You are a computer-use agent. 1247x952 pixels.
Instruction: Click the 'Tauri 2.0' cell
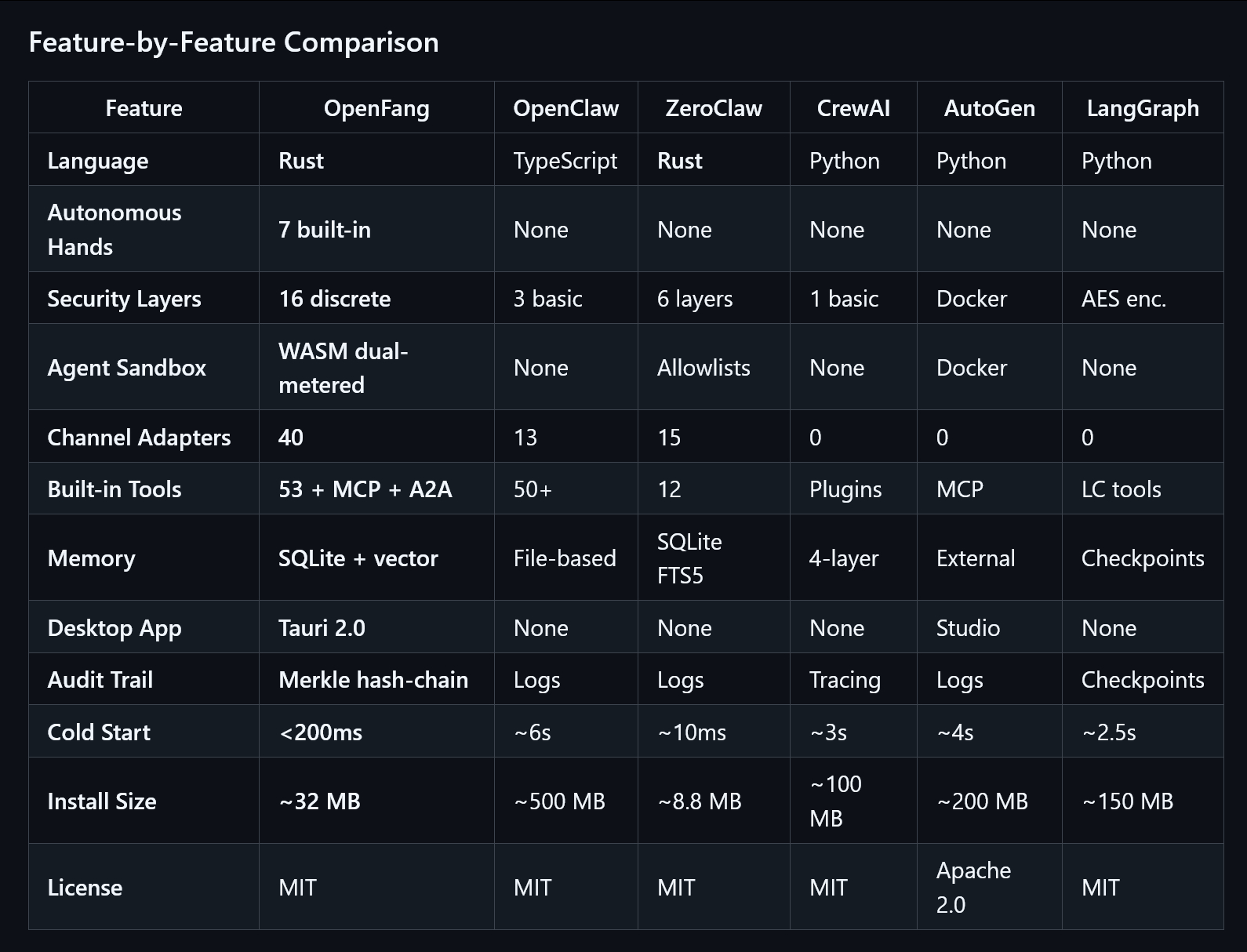pos(322,628)
